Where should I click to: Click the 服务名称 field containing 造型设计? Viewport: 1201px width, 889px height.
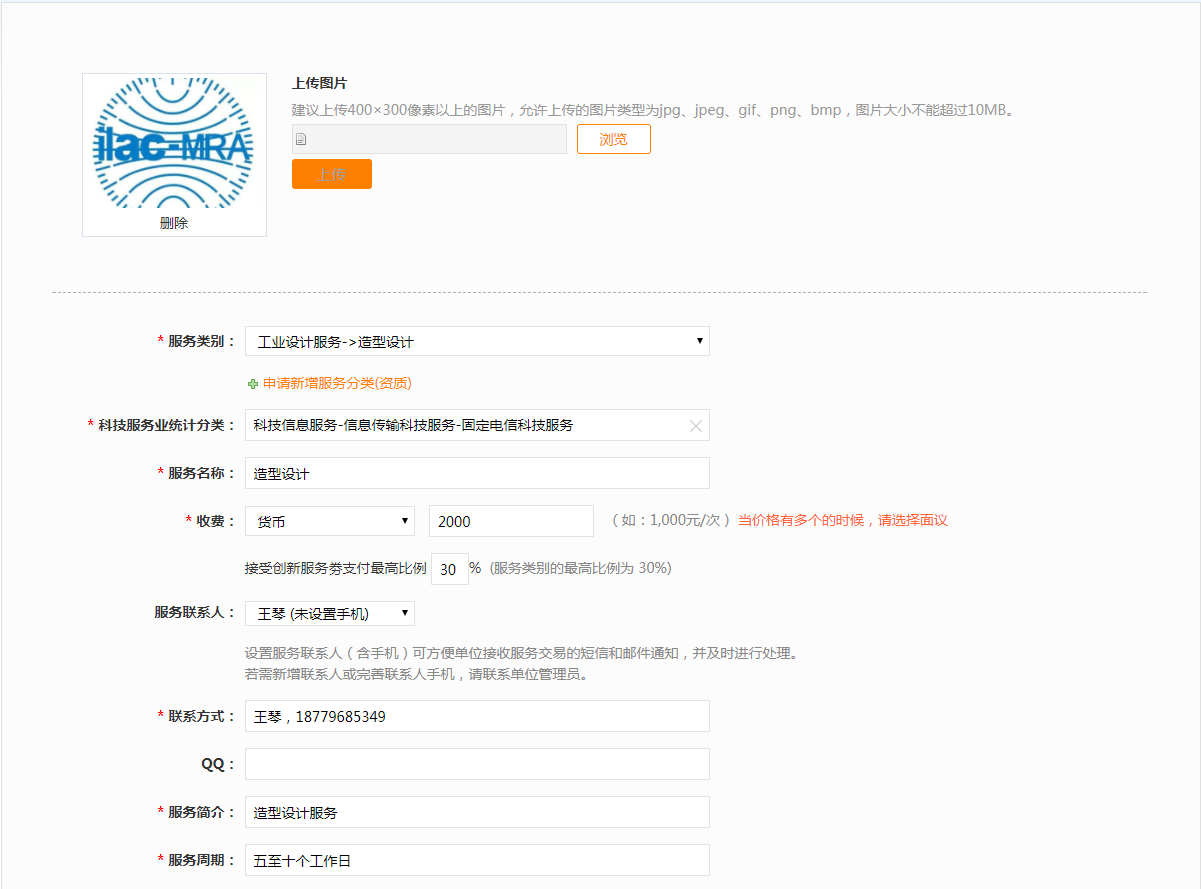(477, 473)
